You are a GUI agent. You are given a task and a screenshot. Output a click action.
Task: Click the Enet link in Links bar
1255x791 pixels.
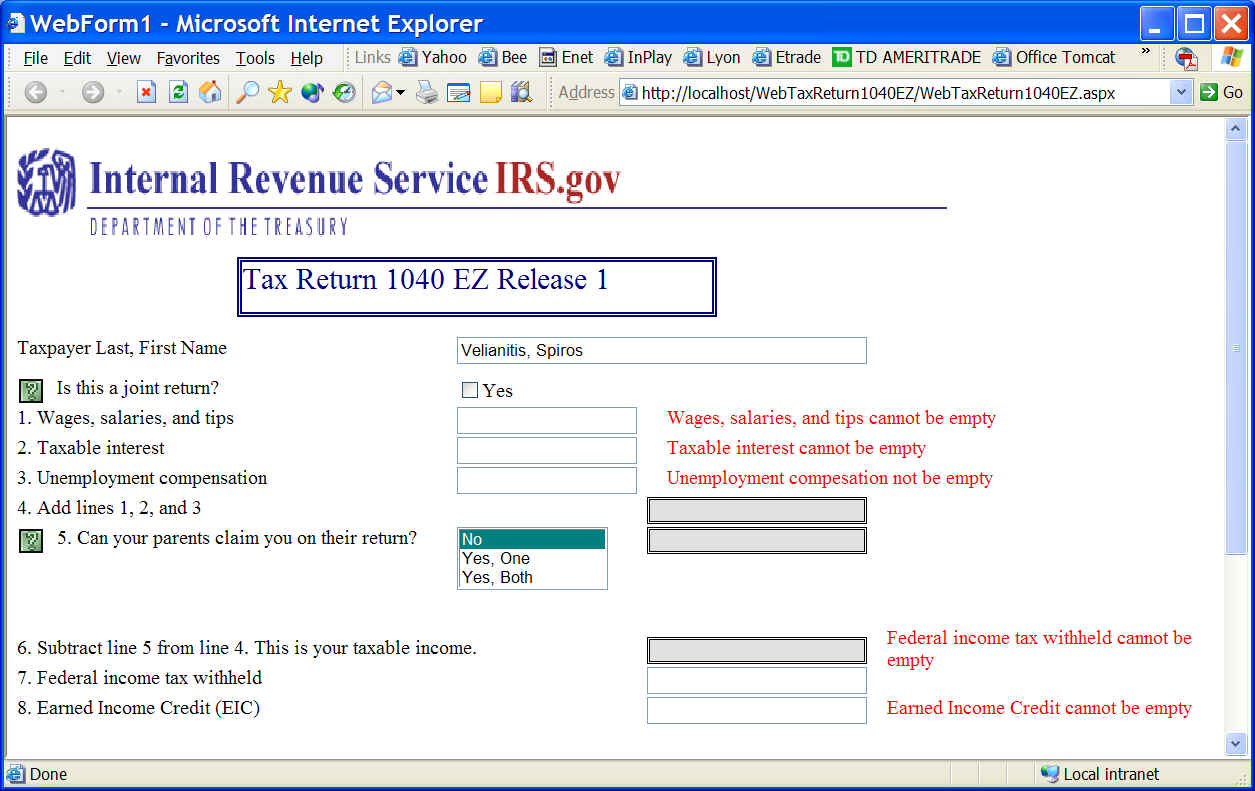click(566, 57)
